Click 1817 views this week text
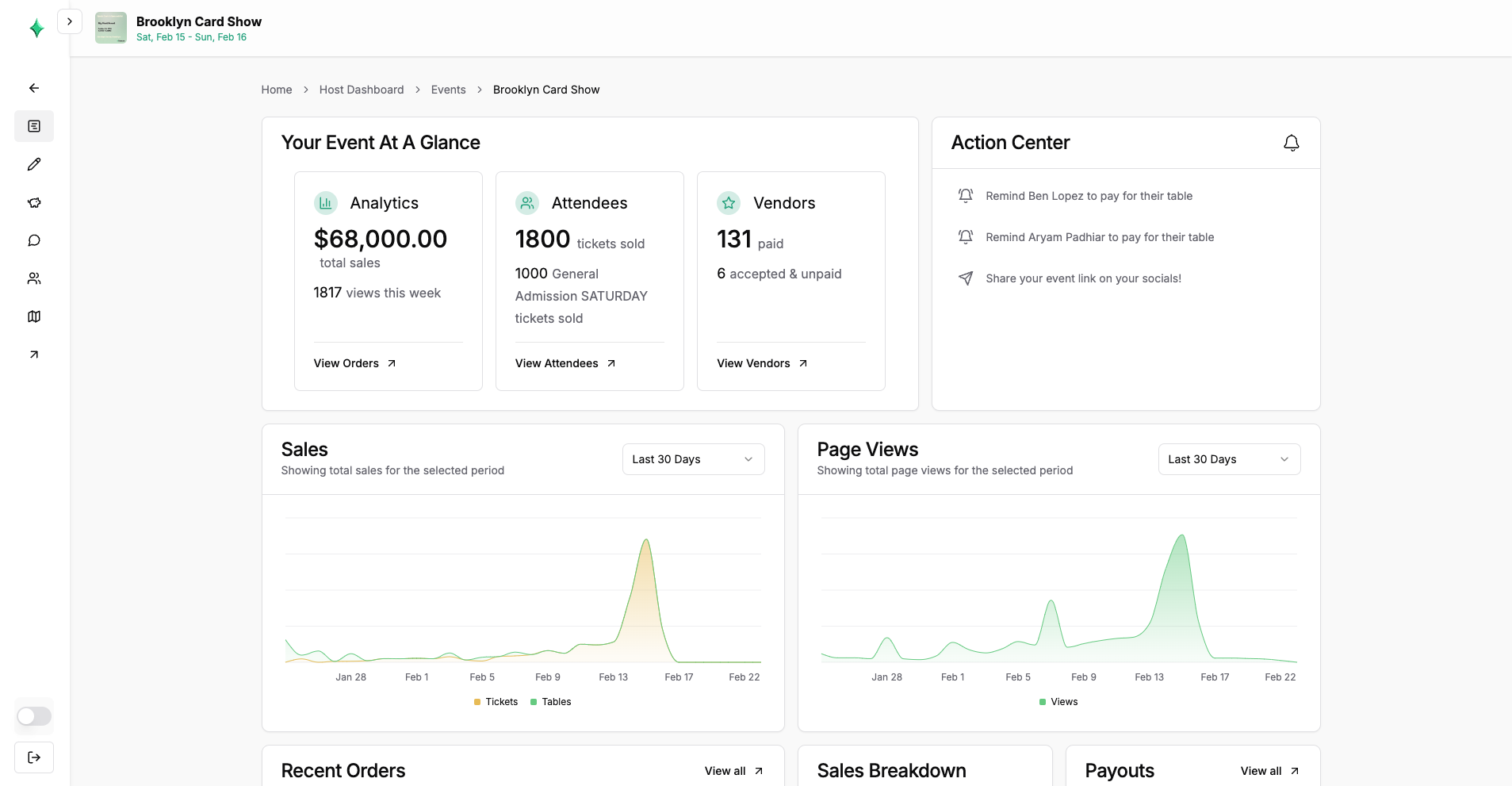1512x786 pixels. [377, 293]
